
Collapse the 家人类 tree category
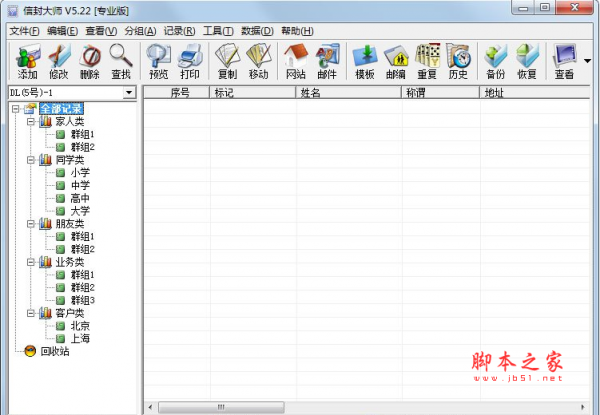click(31, 122)
